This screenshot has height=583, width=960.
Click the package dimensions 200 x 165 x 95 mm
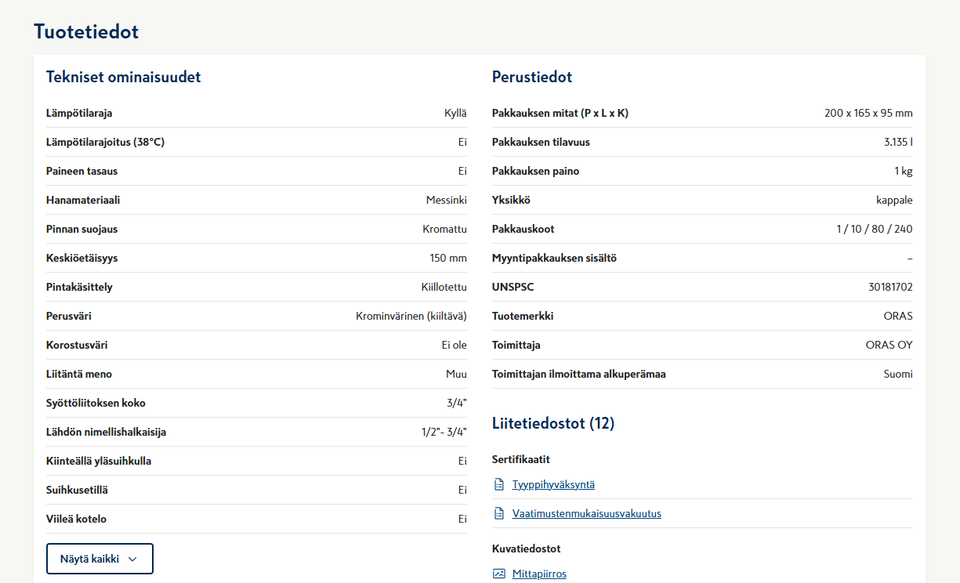tap(868, 113)
